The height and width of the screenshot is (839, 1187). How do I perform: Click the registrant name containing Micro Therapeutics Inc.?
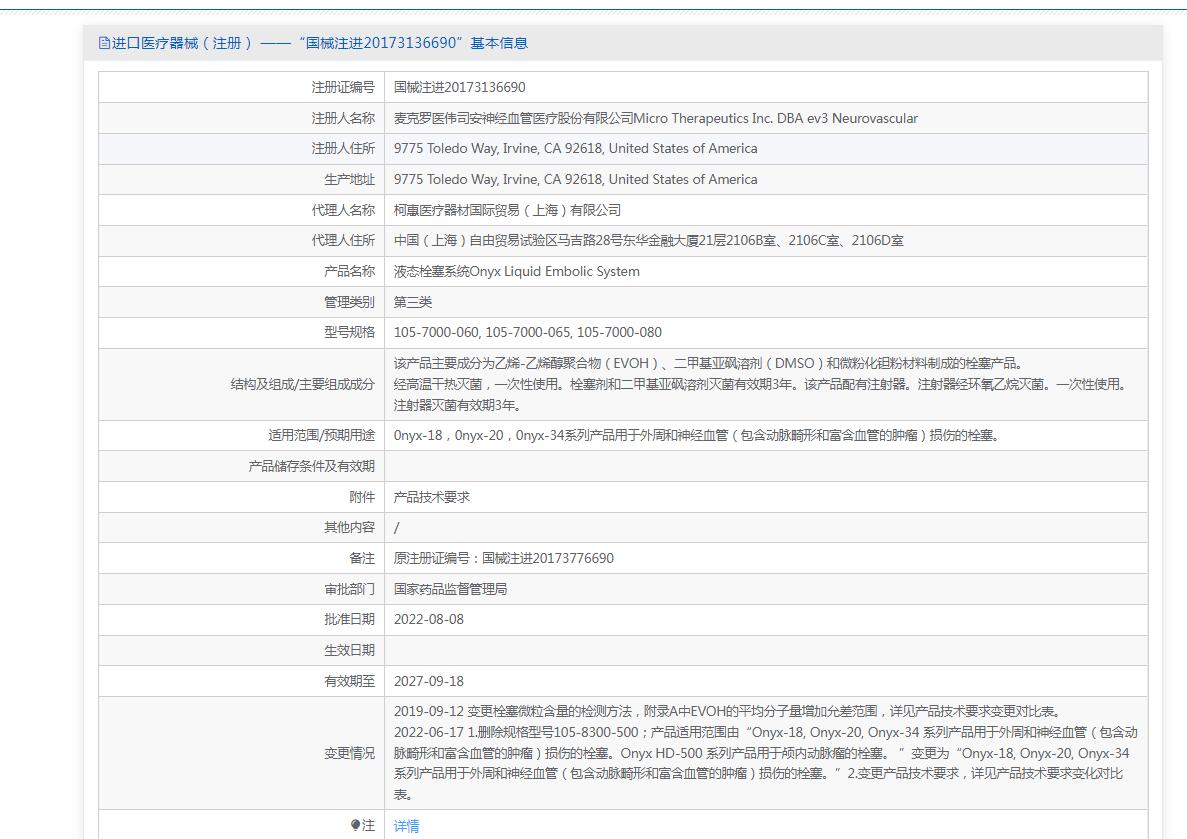pyautogui.click(x=655, y=118)
